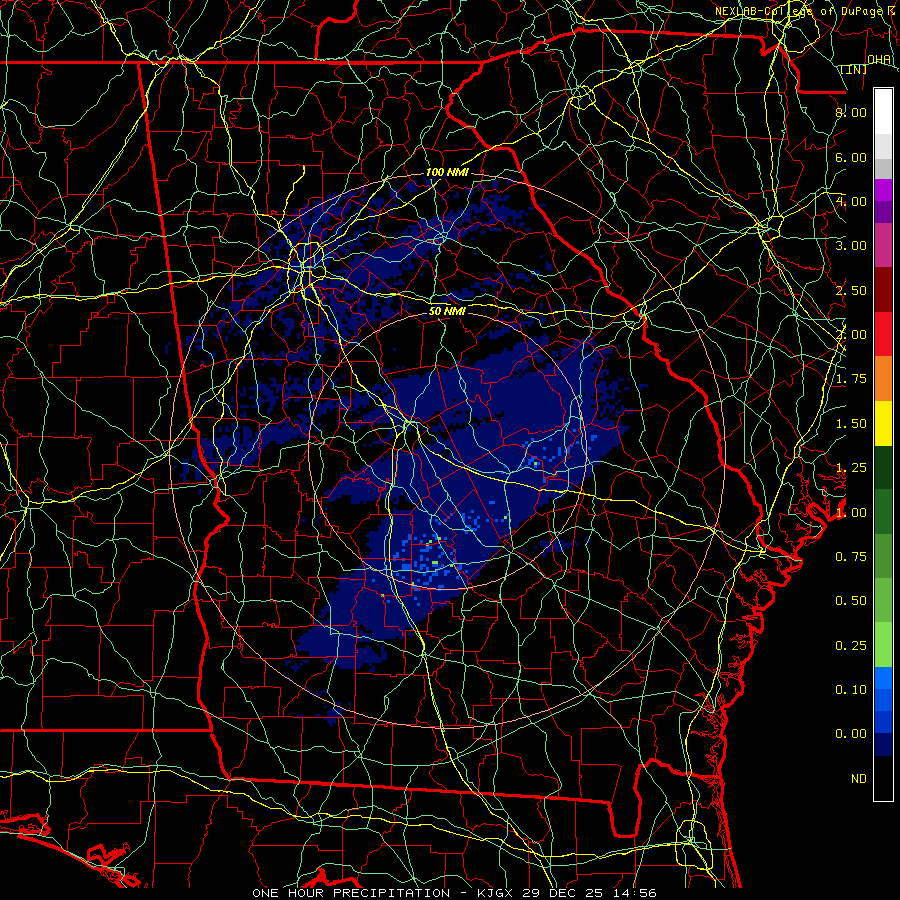
Task: Click the 1.50 legend value
Action: tap(851, 424)
